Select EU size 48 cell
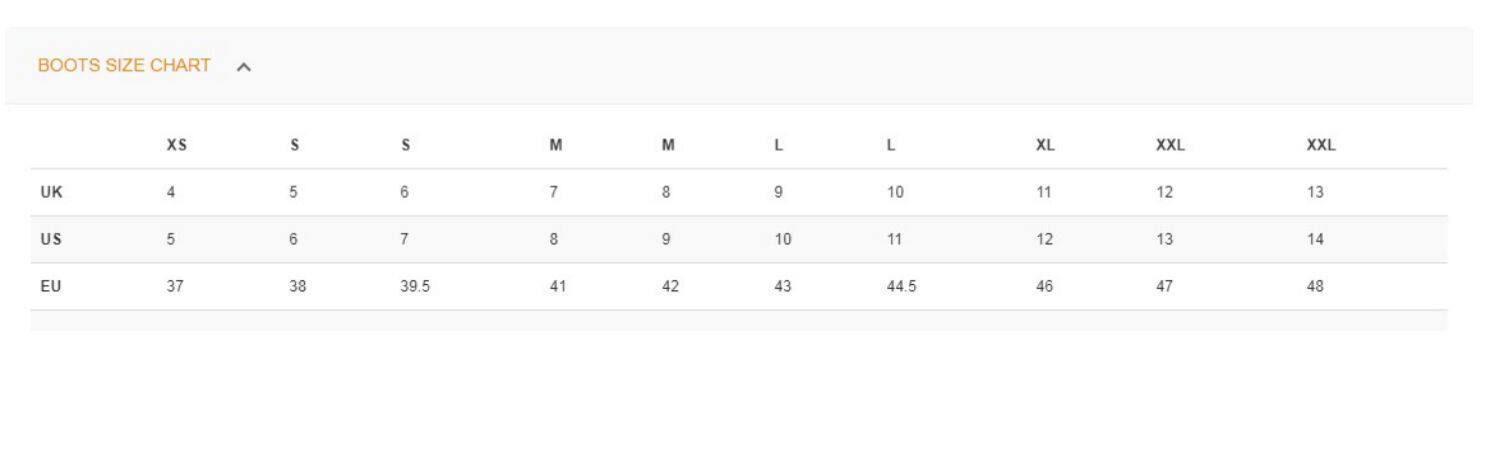The height and width of the screenshot is (466, 1500). pos(1315,287)
